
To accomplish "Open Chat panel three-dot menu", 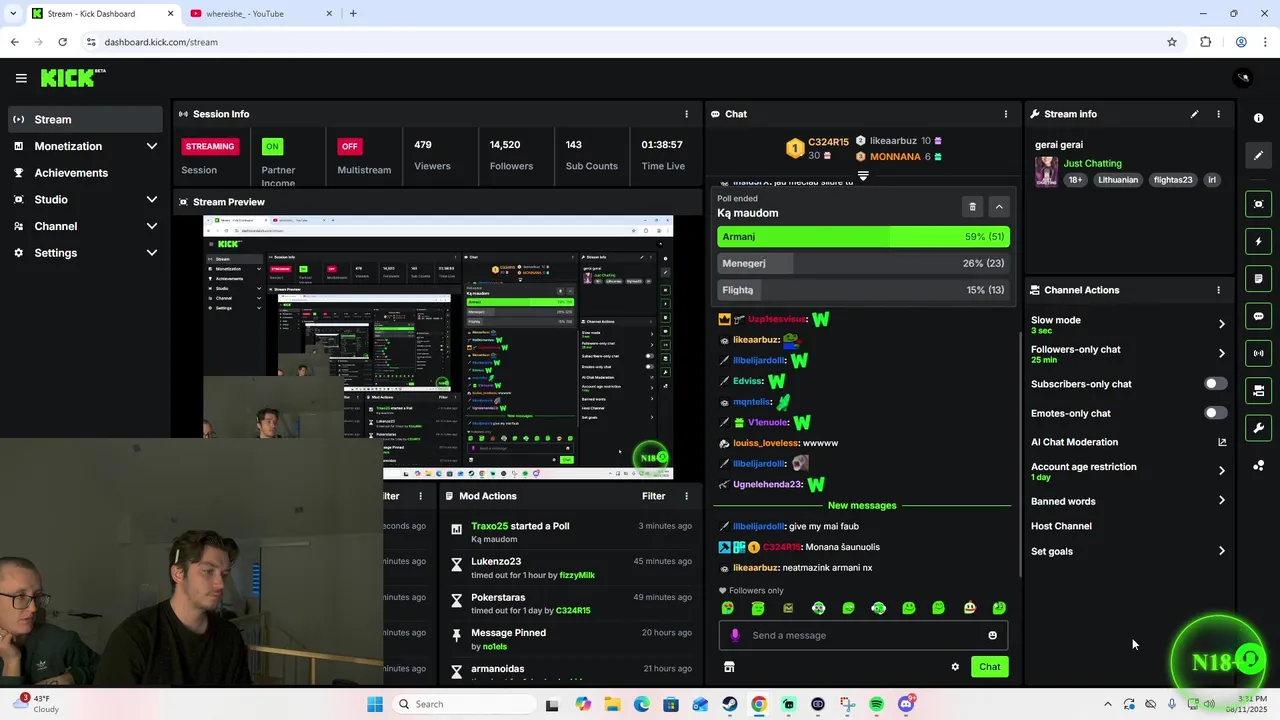I will [1006, 114].
